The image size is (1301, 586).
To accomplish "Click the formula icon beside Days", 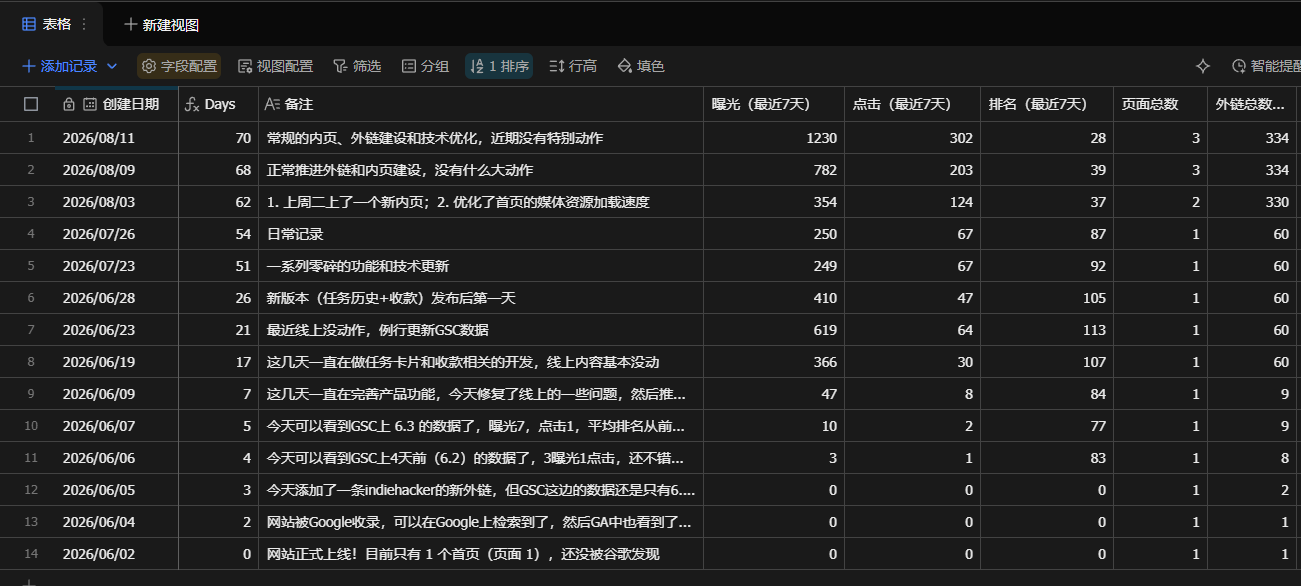I will pyautogui.click(x=193, y=104).
